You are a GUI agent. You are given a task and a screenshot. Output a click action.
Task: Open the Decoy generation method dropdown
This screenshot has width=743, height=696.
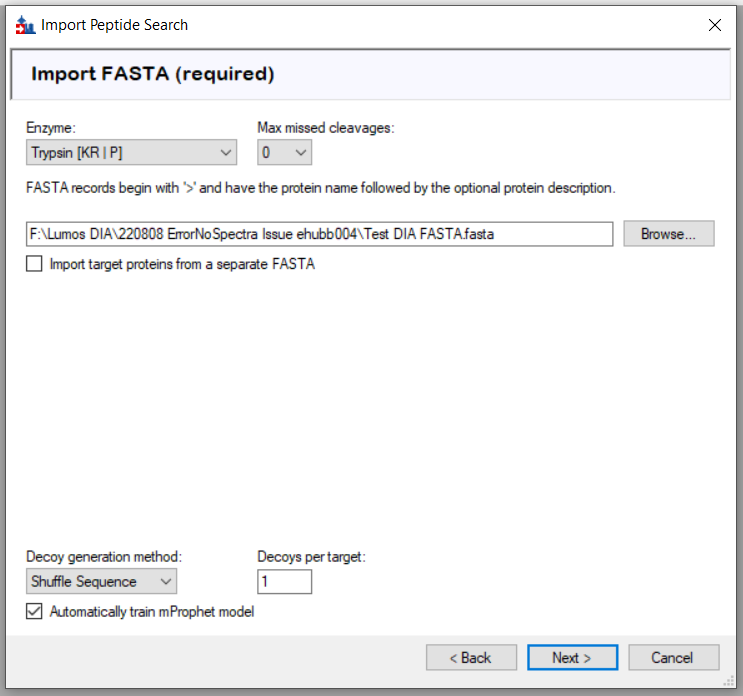pyautogui.click(x=101, y=582)
